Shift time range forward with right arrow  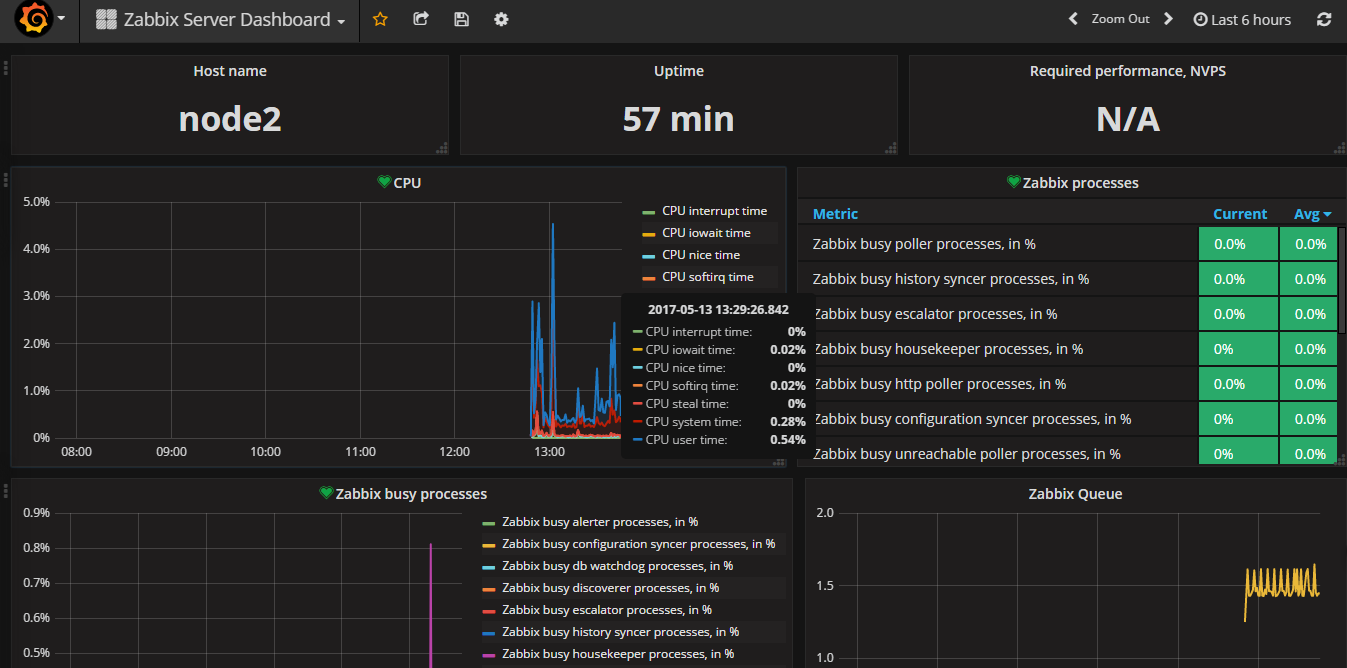[1168, 19]
